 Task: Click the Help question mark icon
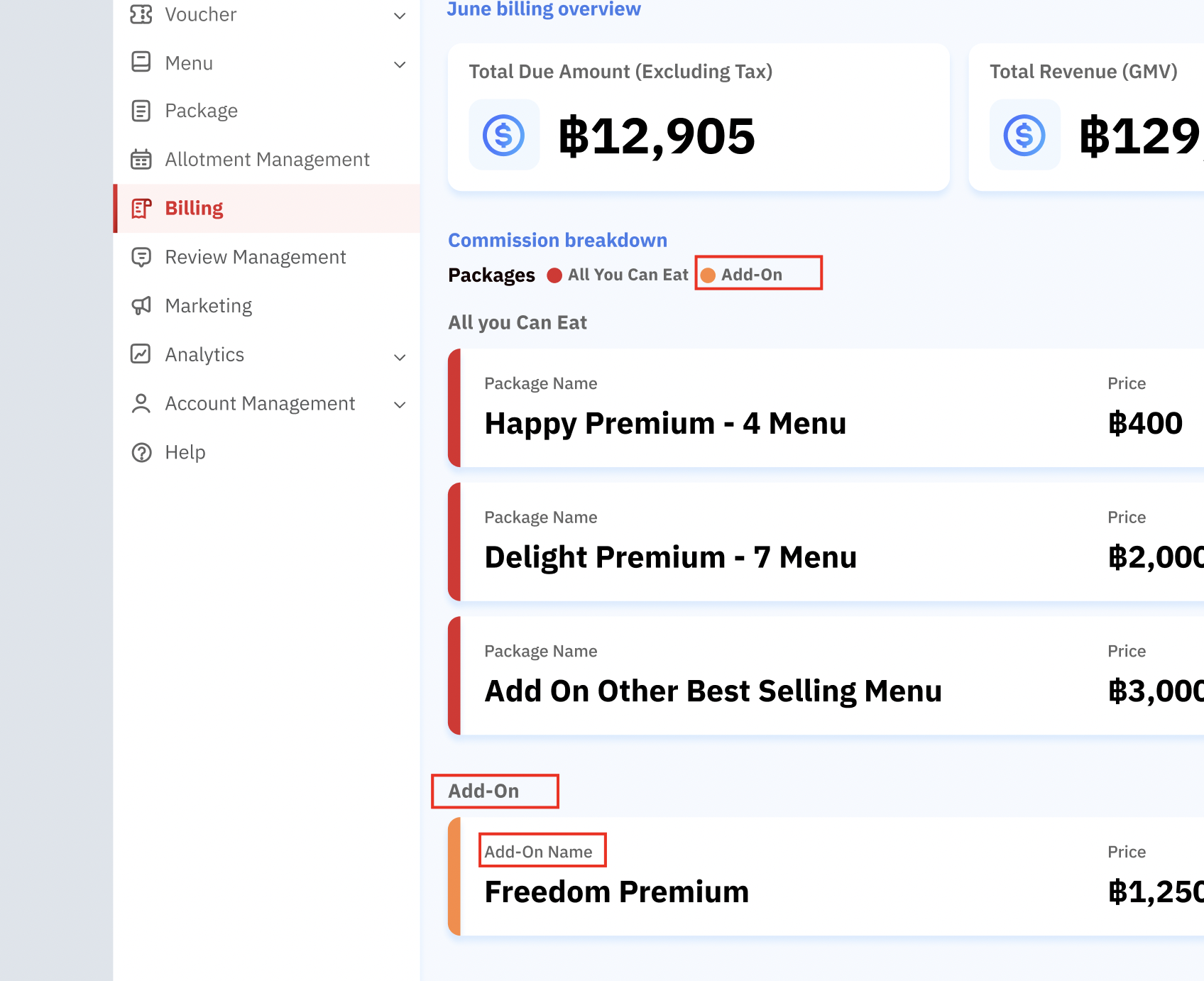(141, 452)
